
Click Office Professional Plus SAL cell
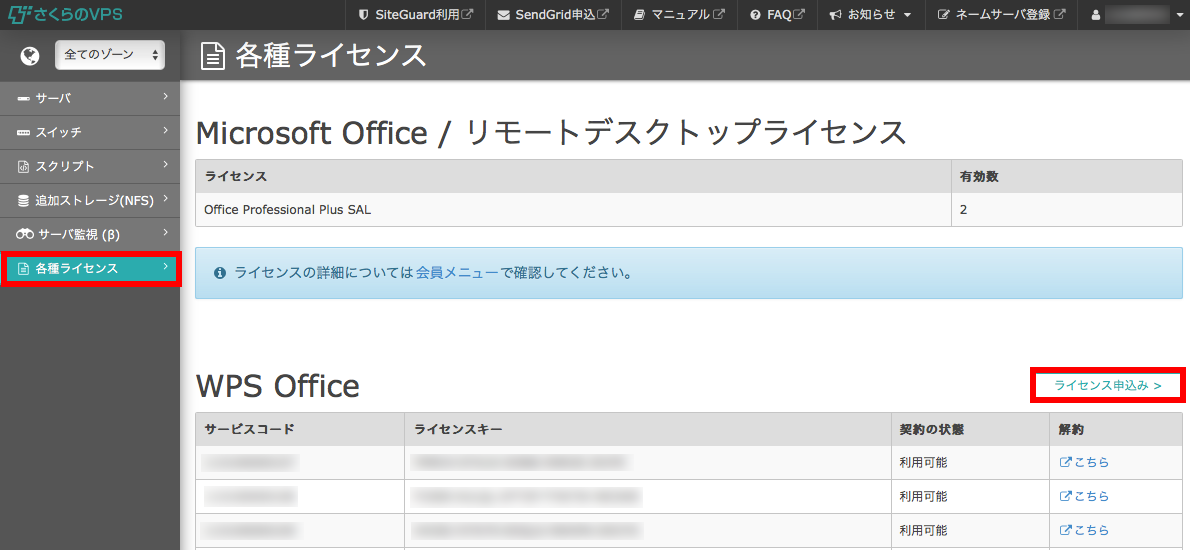573,209
